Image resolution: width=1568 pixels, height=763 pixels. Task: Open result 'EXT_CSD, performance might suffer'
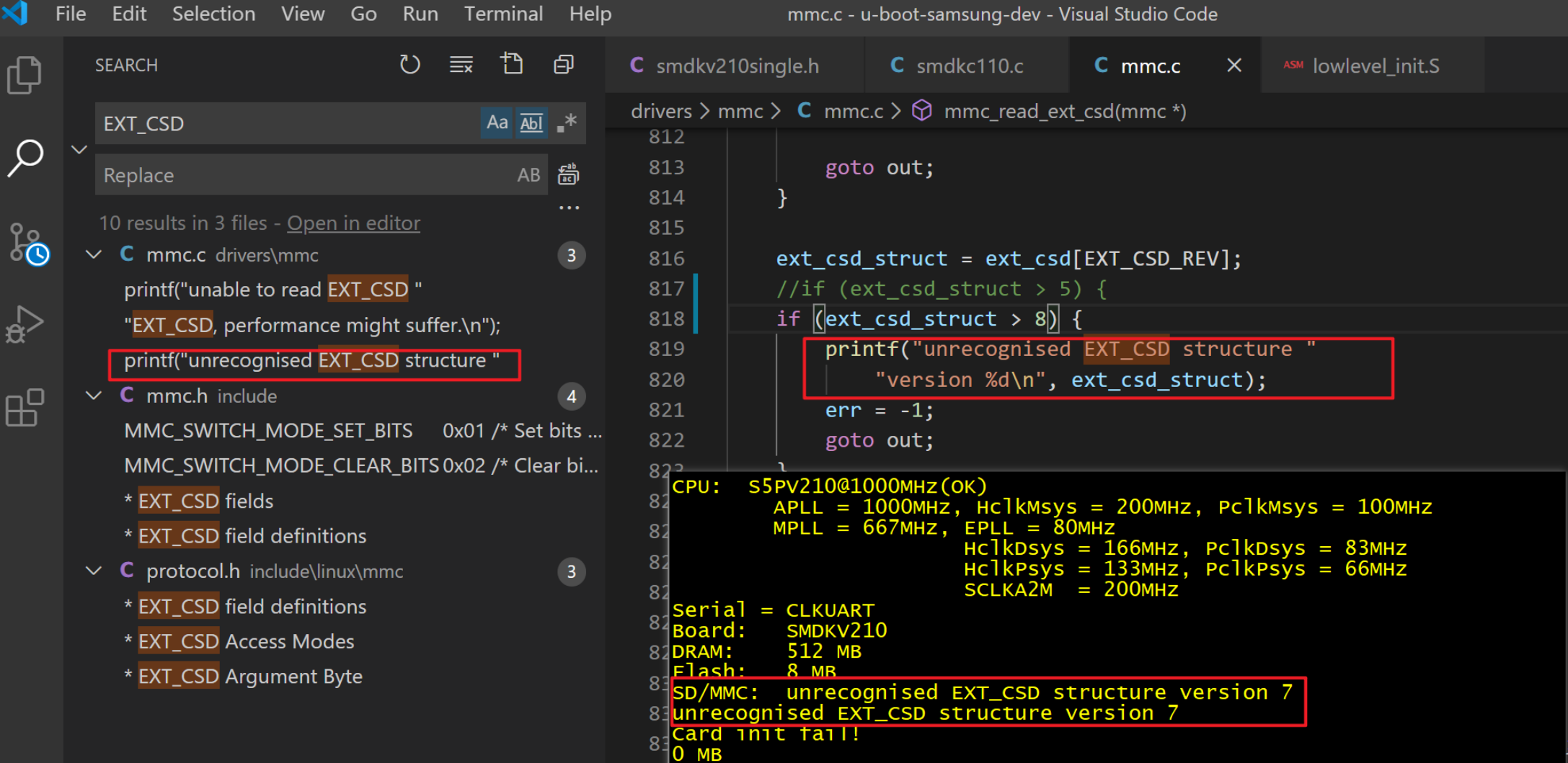[x=312, y=325]
